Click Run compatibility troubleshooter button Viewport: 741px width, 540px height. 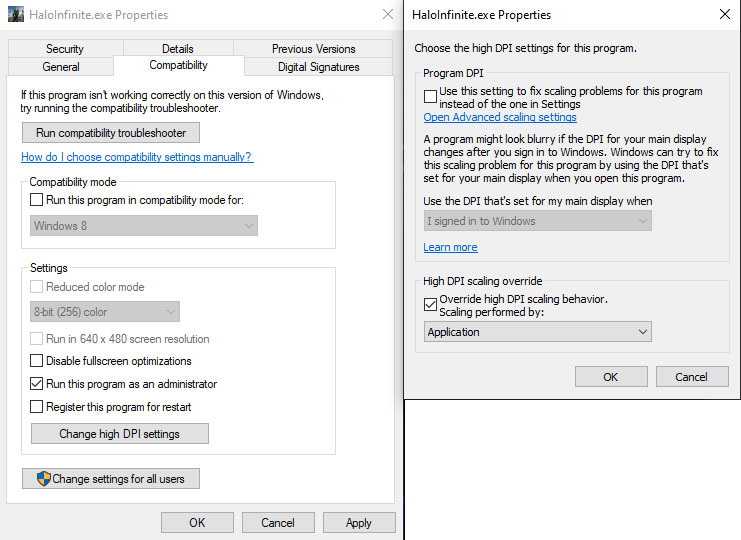point(111,133)
